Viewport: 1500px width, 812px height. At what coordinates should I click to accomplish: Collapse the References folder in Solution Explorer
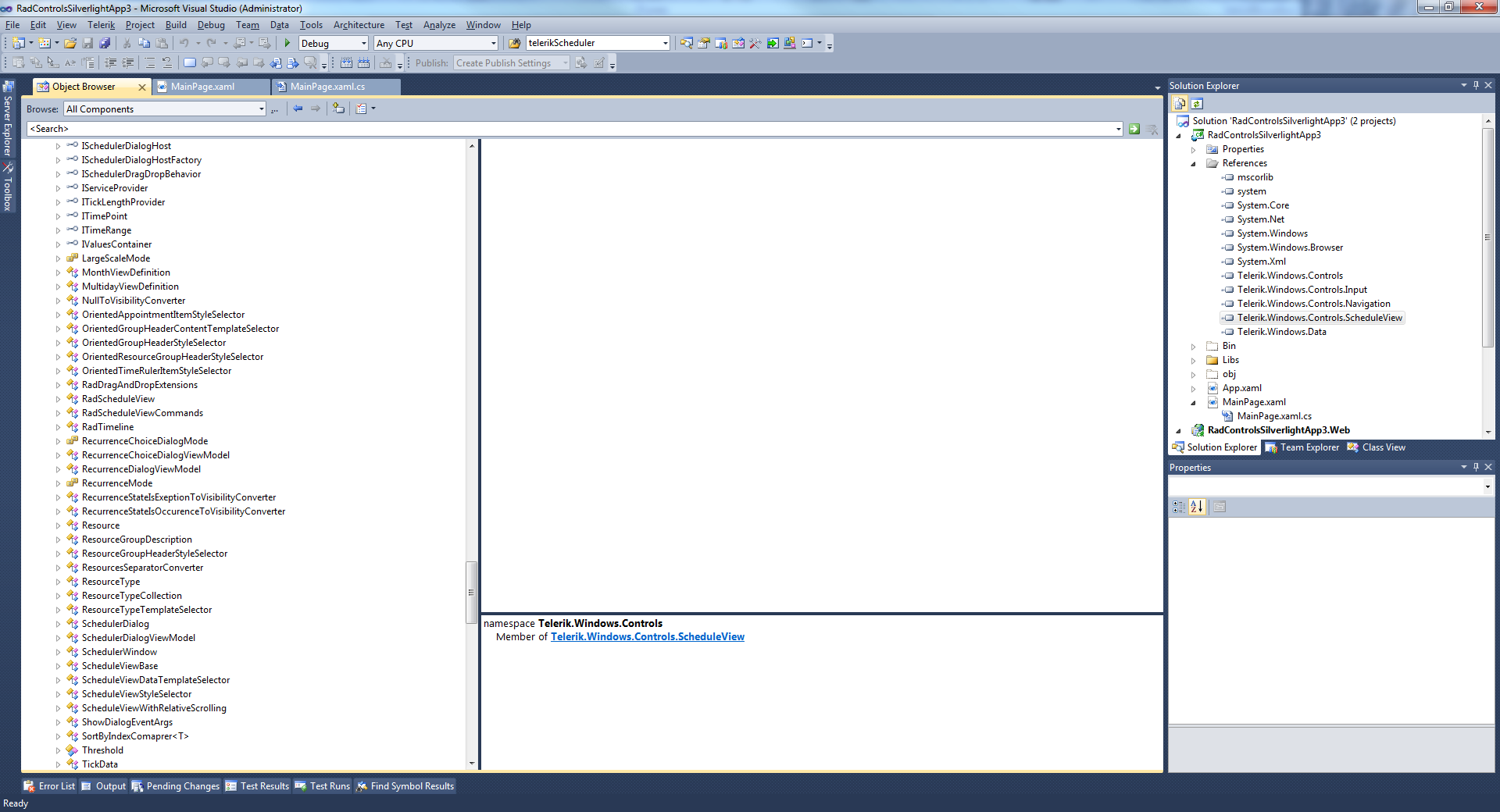pos(1193,164)
